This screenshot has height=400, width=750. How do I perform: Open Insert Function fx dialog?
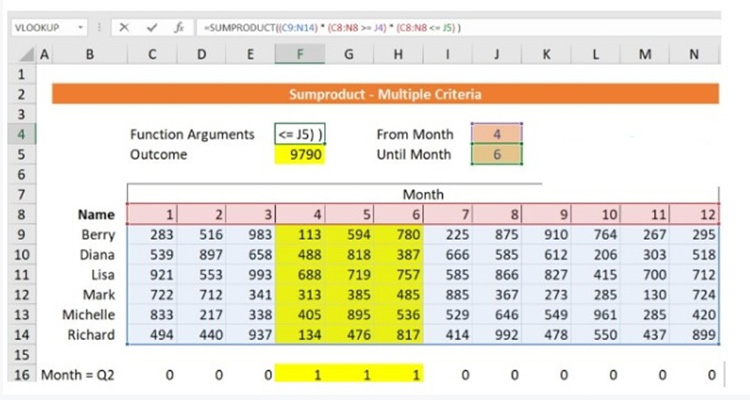pos(179,28)
